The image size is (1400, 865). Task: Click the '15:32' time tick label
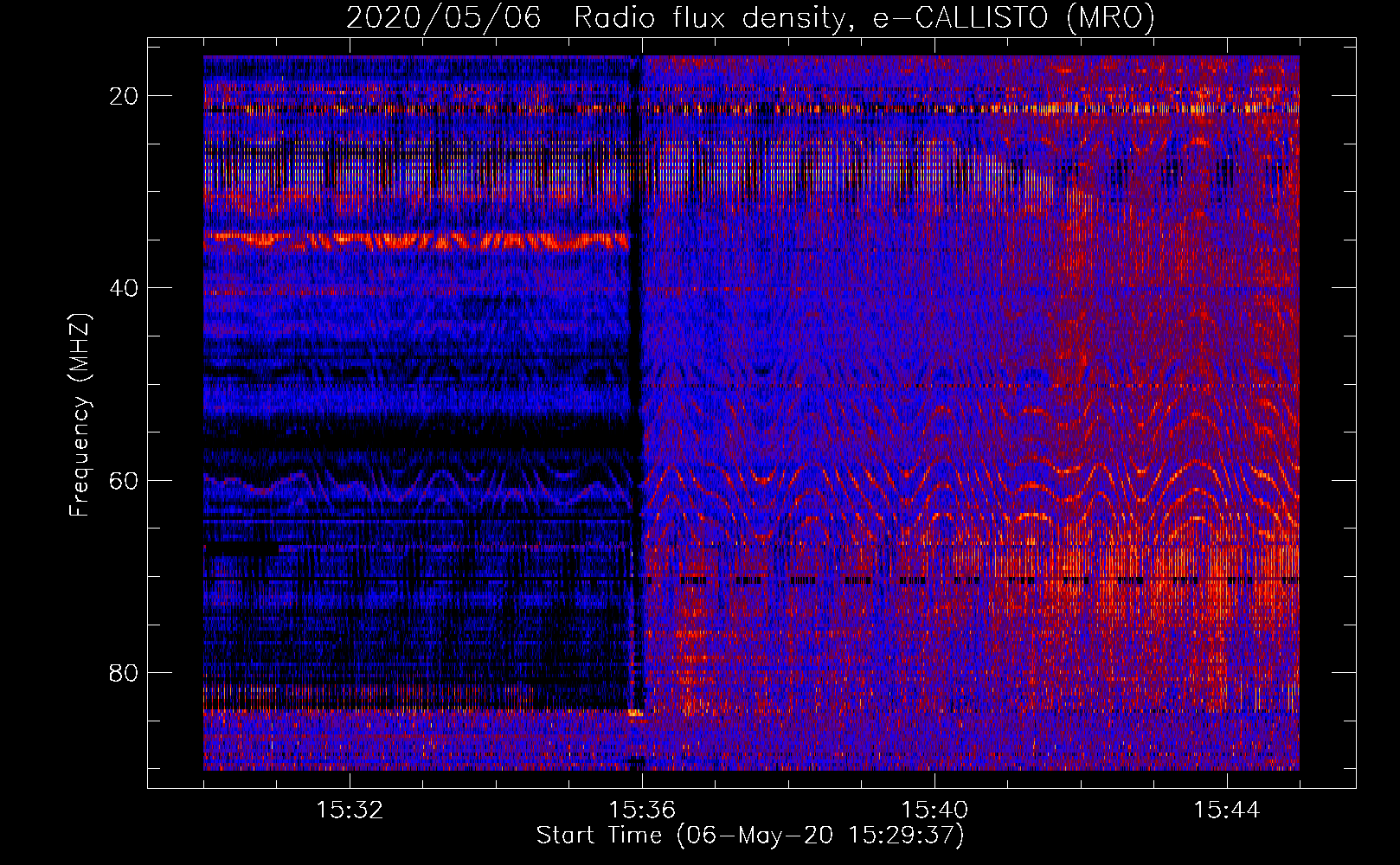pyautogui.click(x=350, y=811)
